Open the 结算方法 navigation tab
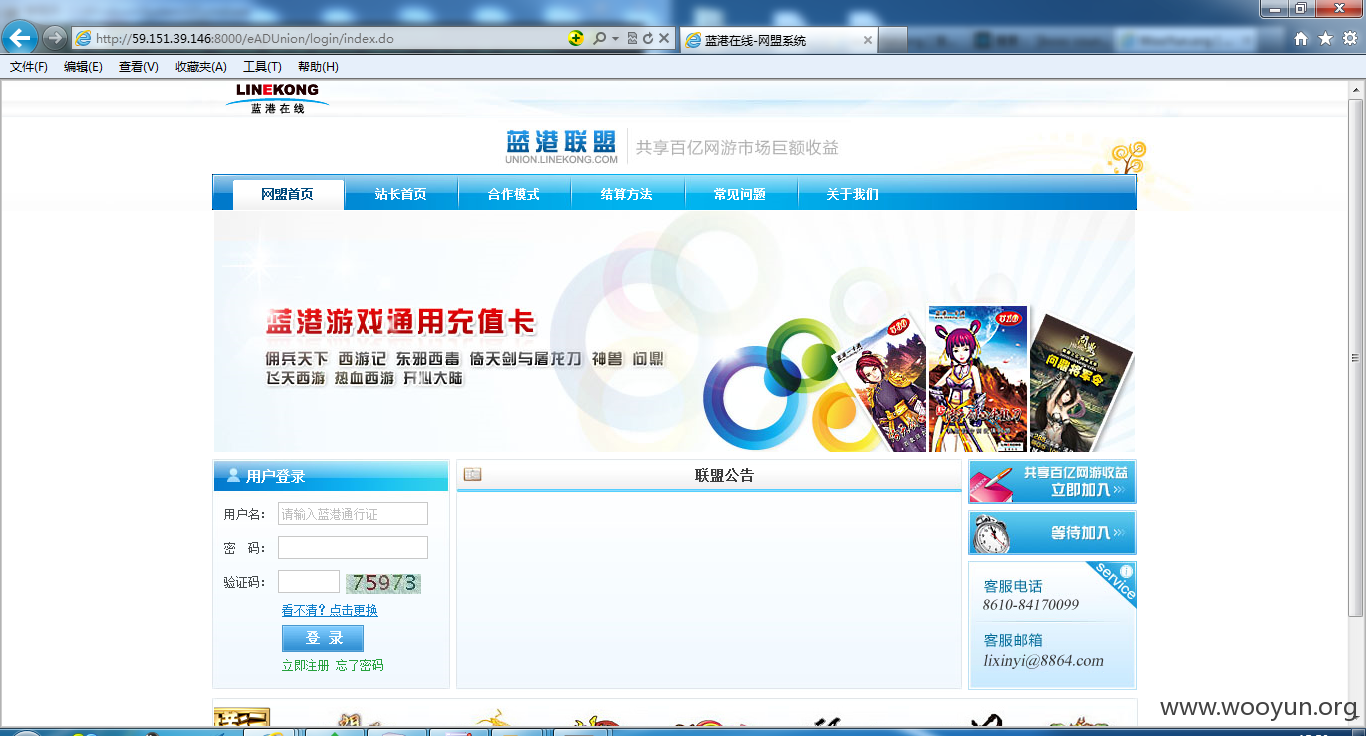This screenshot has height=736, width=1366. [627, 194]
